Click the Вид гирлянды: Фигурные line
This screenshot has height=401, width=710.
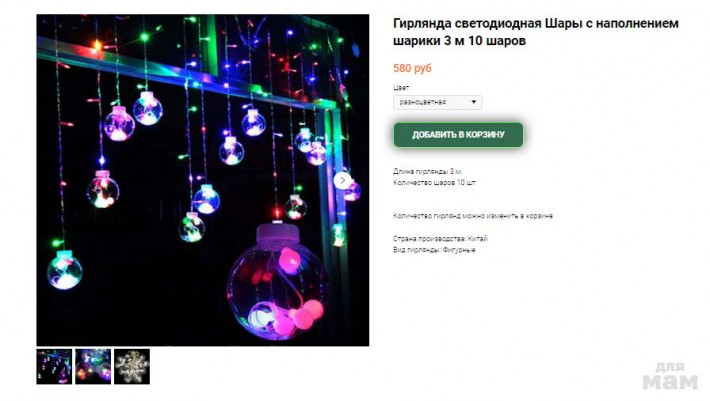(434, 250)
